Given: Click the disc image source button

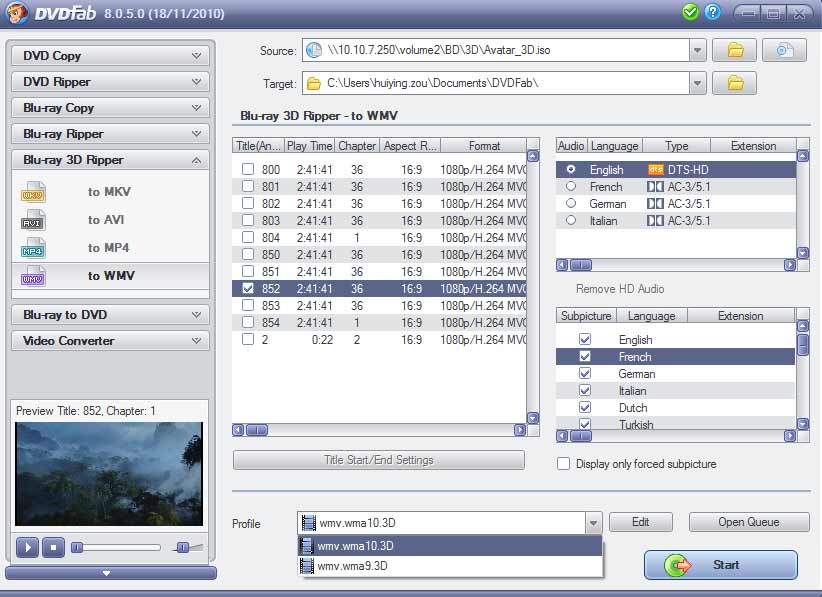Looking at the screenshot, I should [x=784, y=51].
